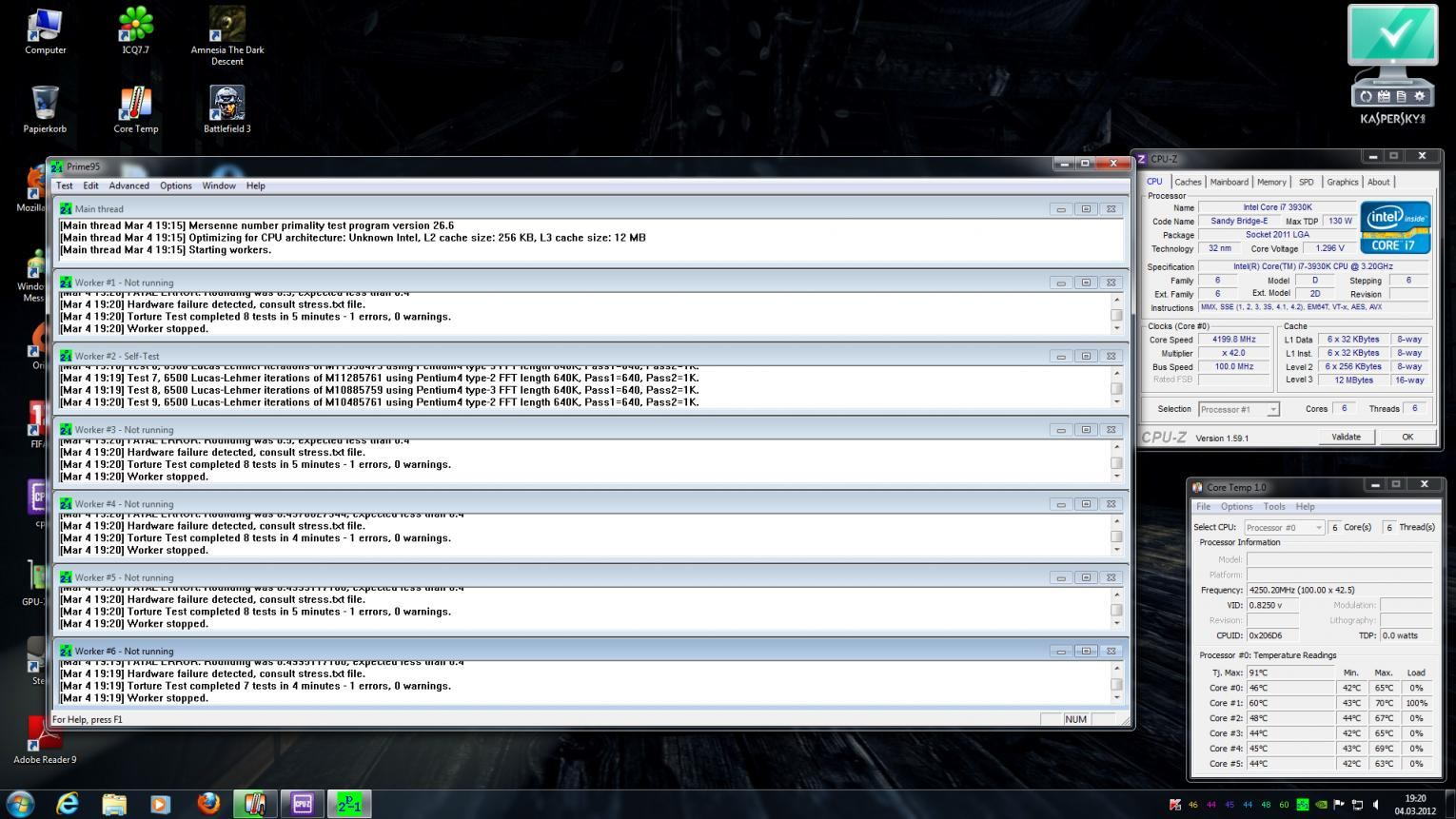Open Prime95 Edit menu
Image resolution: width=1456 pixels, height=819 pixels.
[90, 185]
